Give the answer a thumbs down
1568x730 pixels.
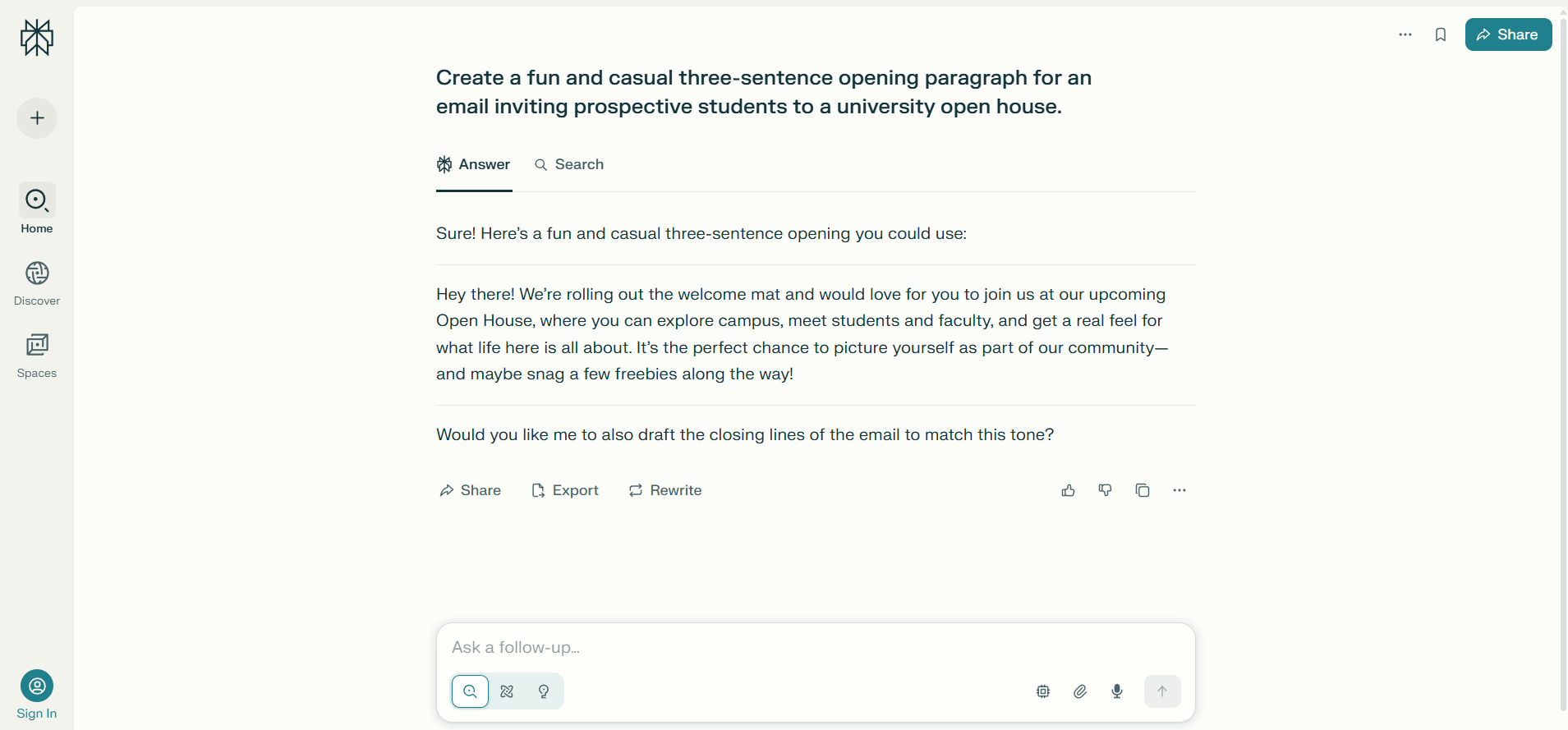[x=1105, y=490]
